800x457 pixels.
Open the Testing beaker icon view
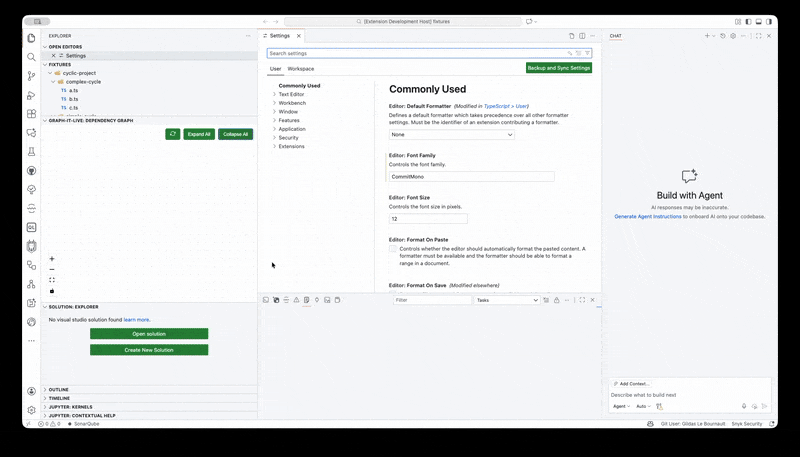coord(31,151)
